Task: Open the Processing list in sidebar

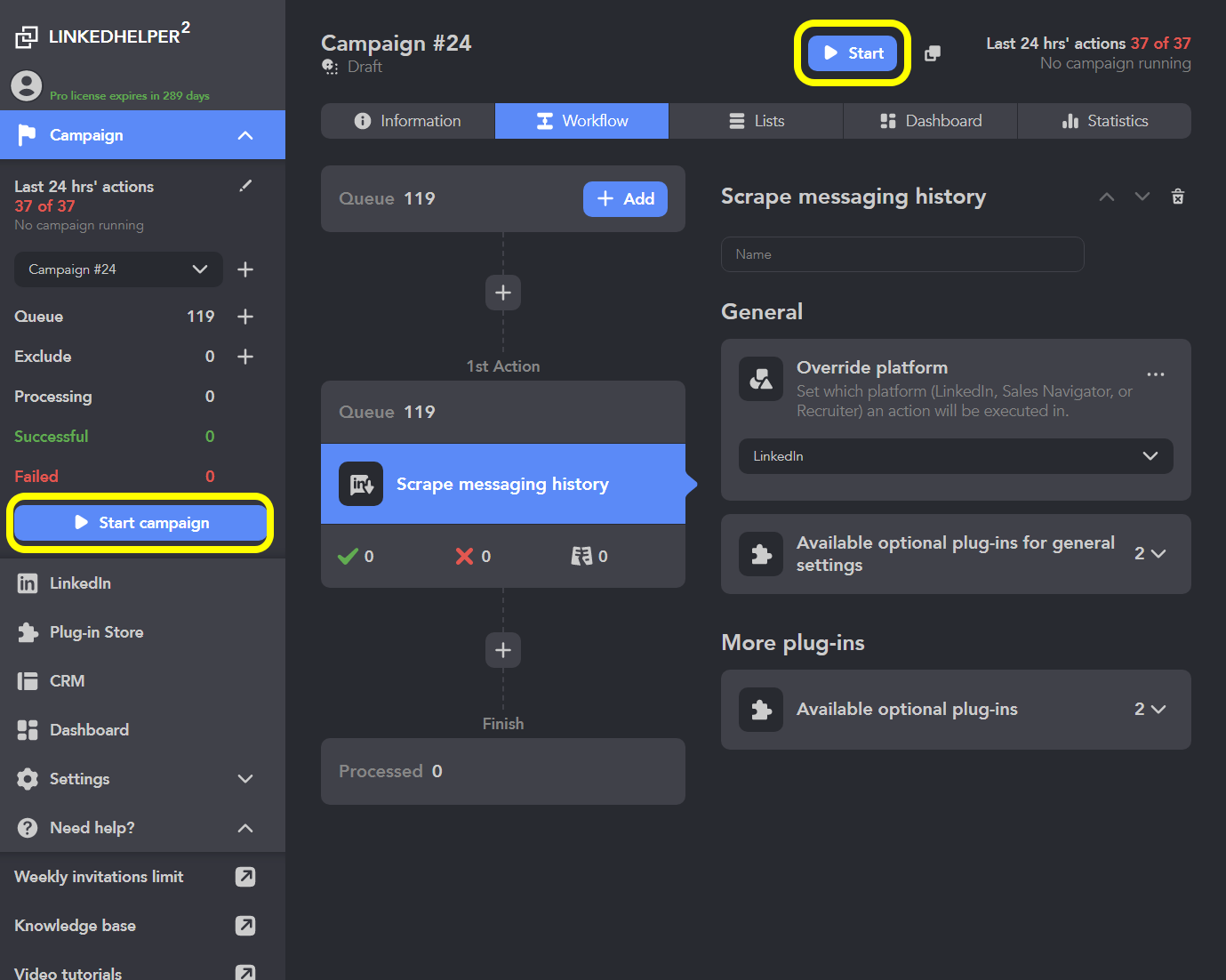Action: pyautogui.click(x=115, y=397)
